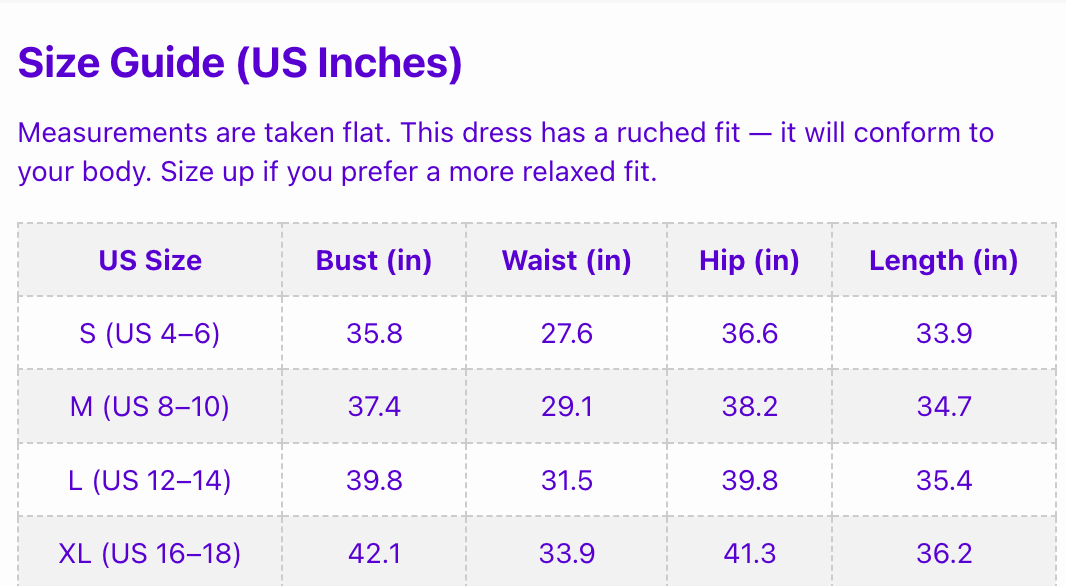Select the Waist (in) column header
This screenshot has width=1066, height=586.
pyautogui.click(x=566, y=260)
